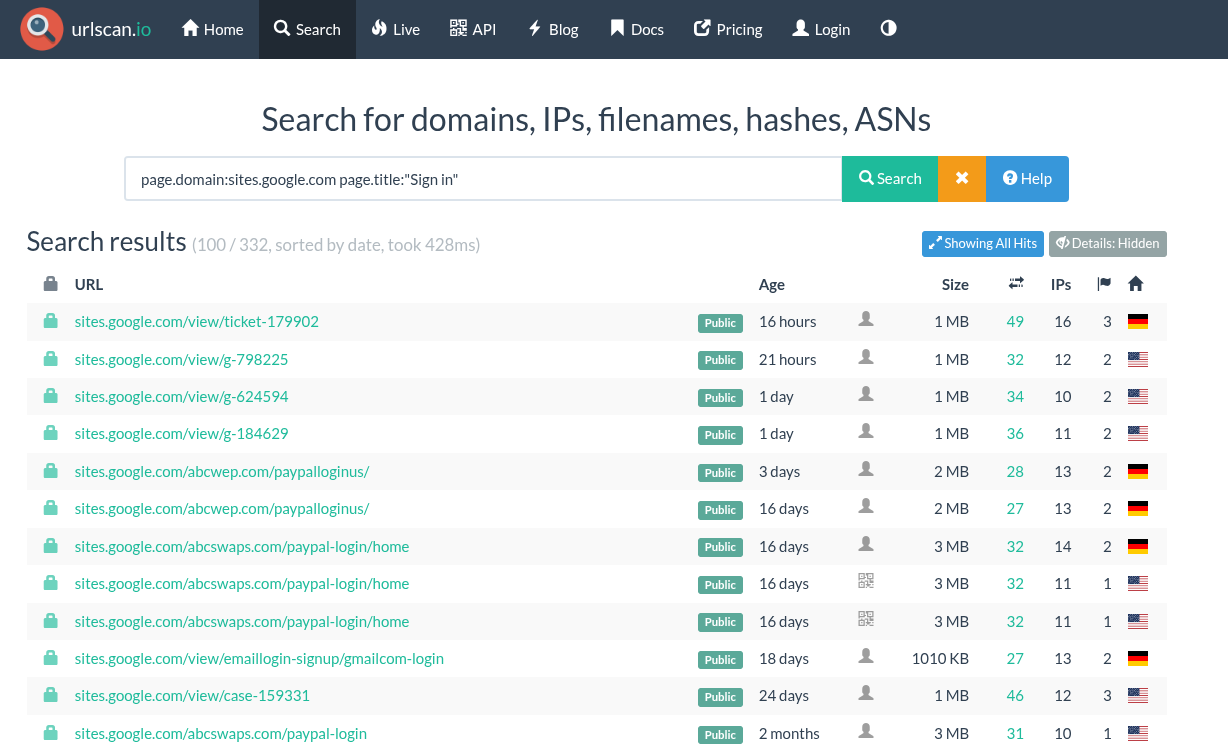This screenshot has height=748, width=1228.
Task: Open the Docs page
Action: click(x=636, y=29)
